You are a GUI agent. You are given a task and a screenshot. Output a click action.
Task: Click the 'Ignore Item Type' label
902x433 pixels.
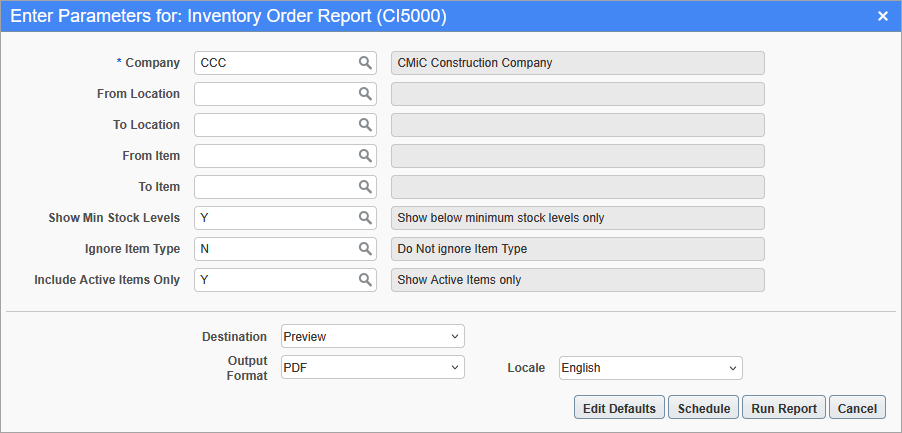point(132,249)
